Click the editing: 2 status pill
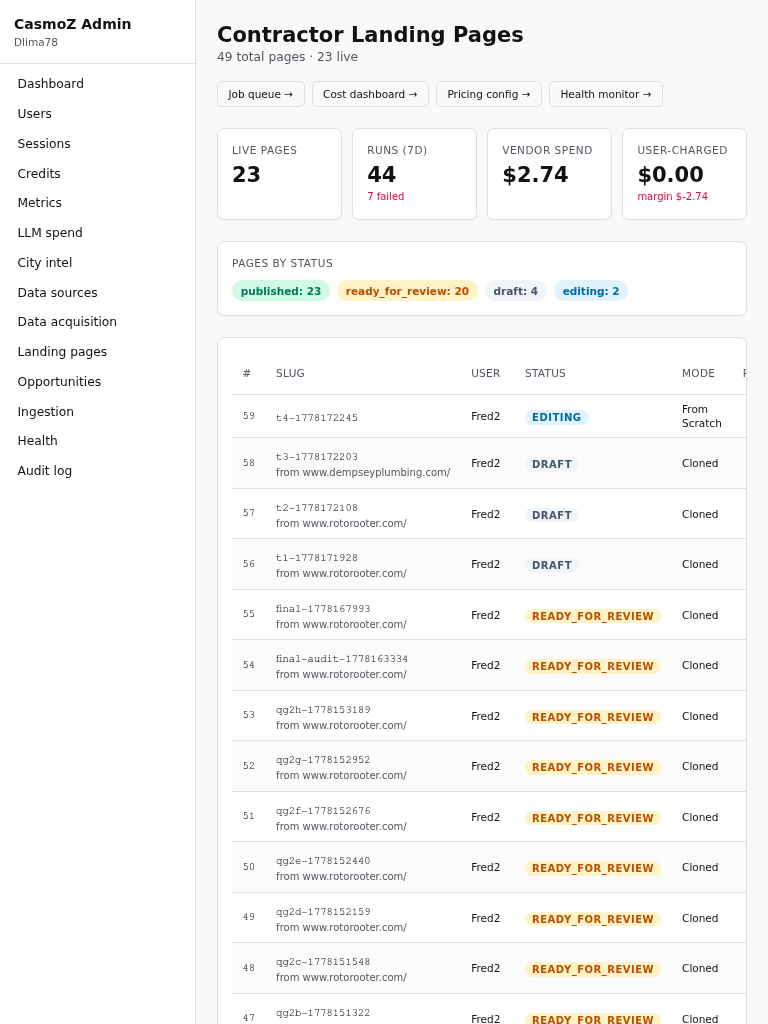Image resolution: width=768 pixels, height=1024 pixels. tap(590, 291)
